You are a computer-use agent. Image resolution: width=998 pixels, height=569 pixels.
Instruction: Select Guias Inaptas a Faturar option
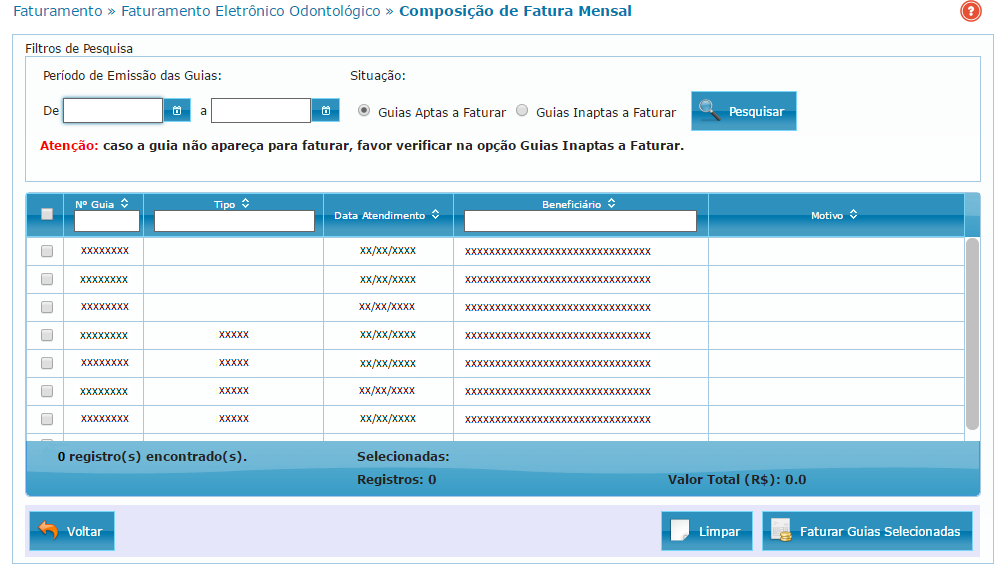[522, 111]
